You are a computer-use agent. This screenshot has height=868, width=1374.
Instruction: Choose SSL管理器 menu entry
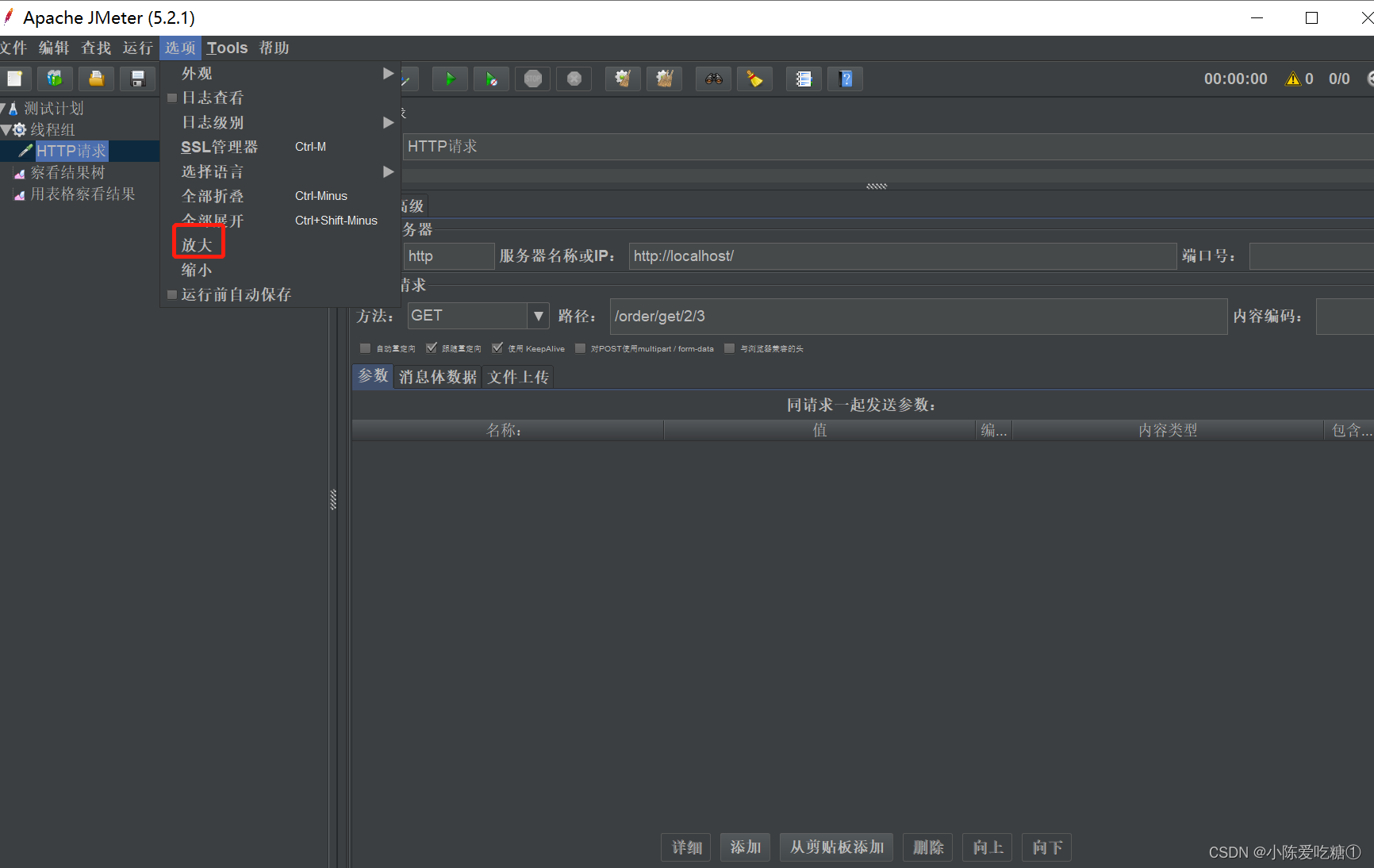point(280,147)
